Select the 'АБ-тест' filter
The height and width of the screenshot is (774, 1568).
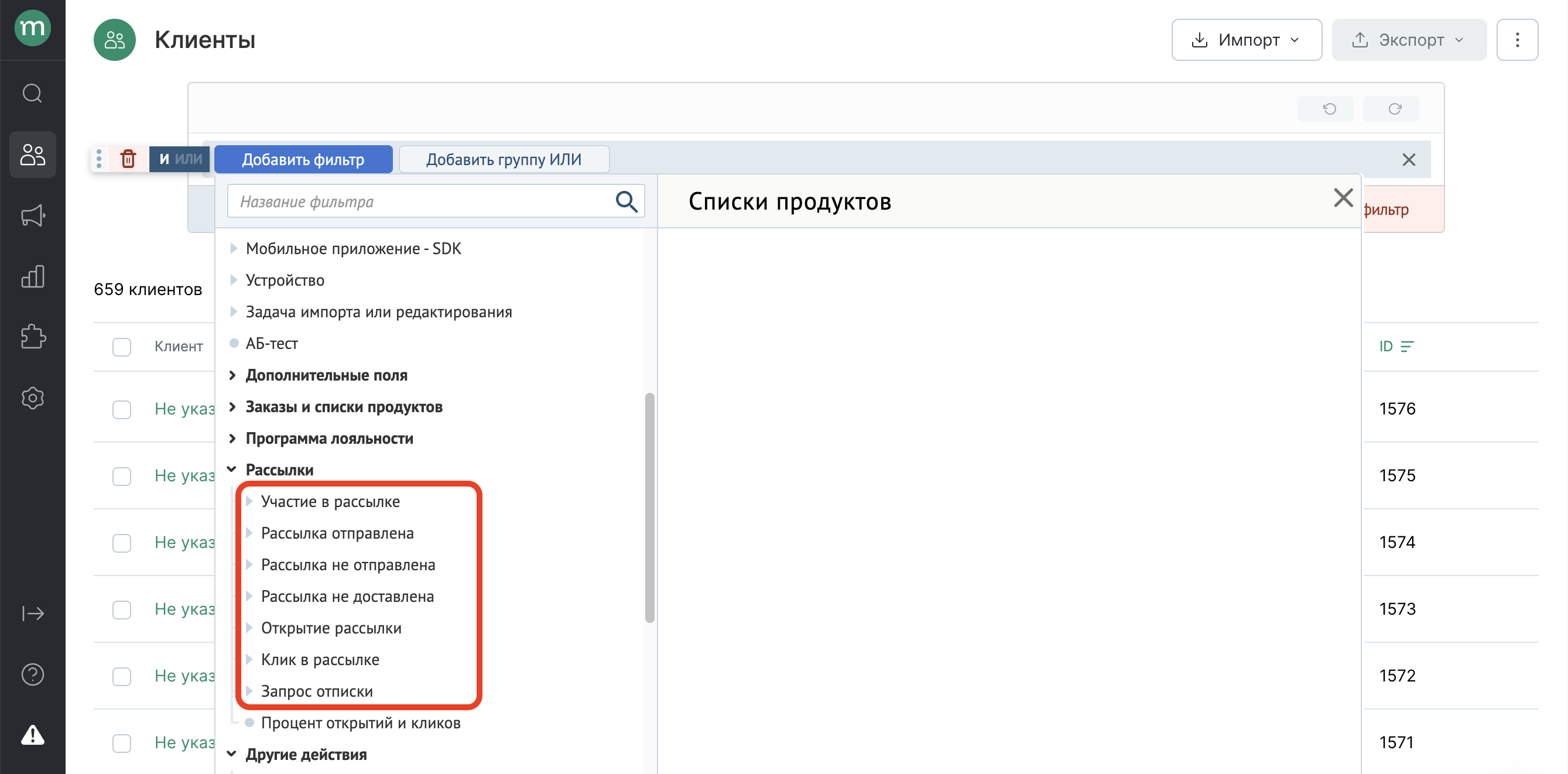(272, 343)
